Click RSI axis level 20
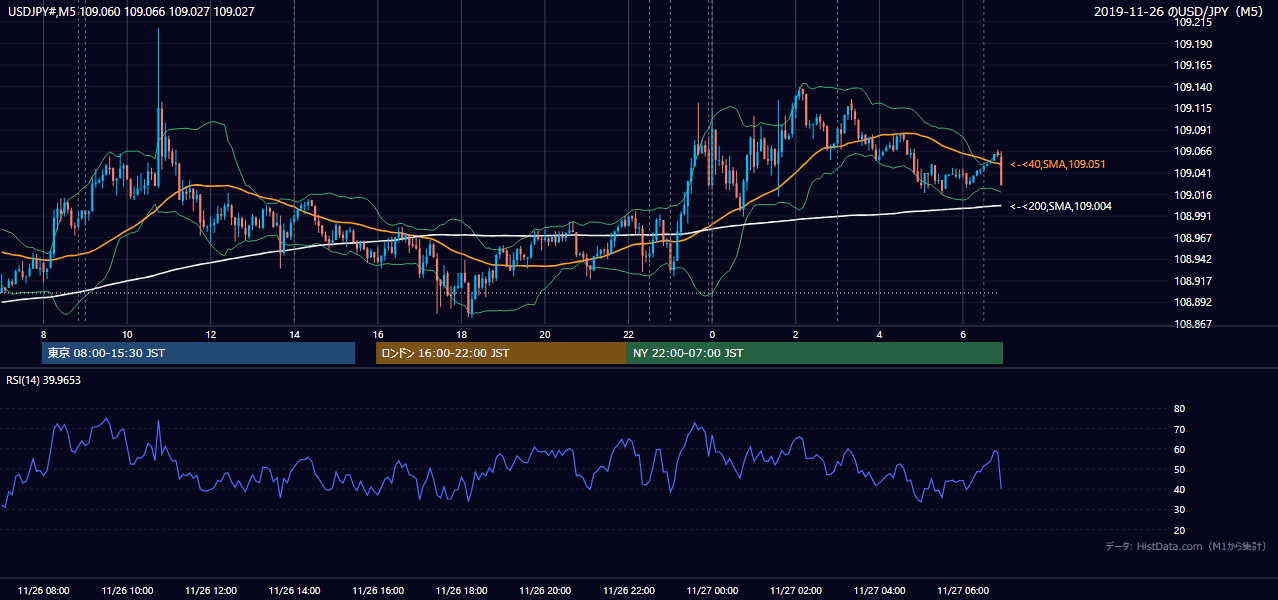 [1179, 530]
